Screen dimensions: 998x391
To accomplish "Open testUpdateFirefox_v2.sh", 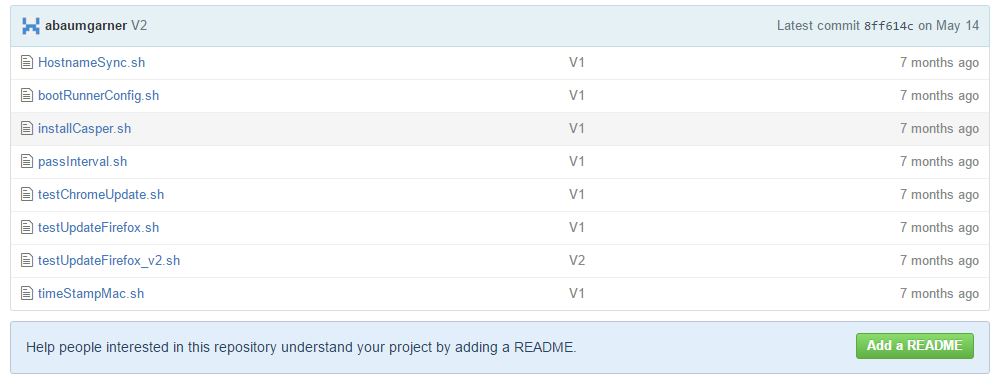I will tap(109, 260).
